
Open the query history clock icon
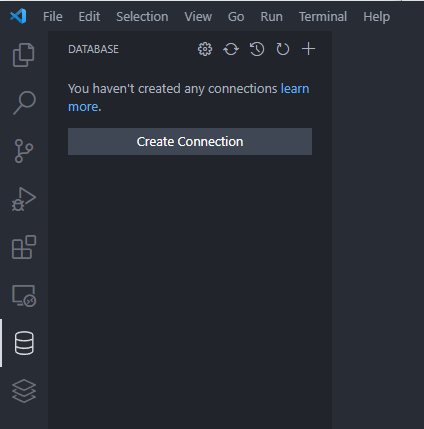tap(257, 49)
